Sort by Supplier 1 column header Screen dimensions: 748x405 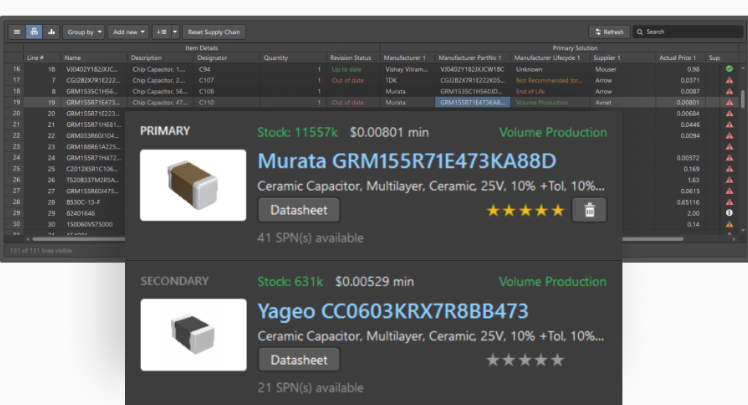pyautogui.click(x=607, y=58)
